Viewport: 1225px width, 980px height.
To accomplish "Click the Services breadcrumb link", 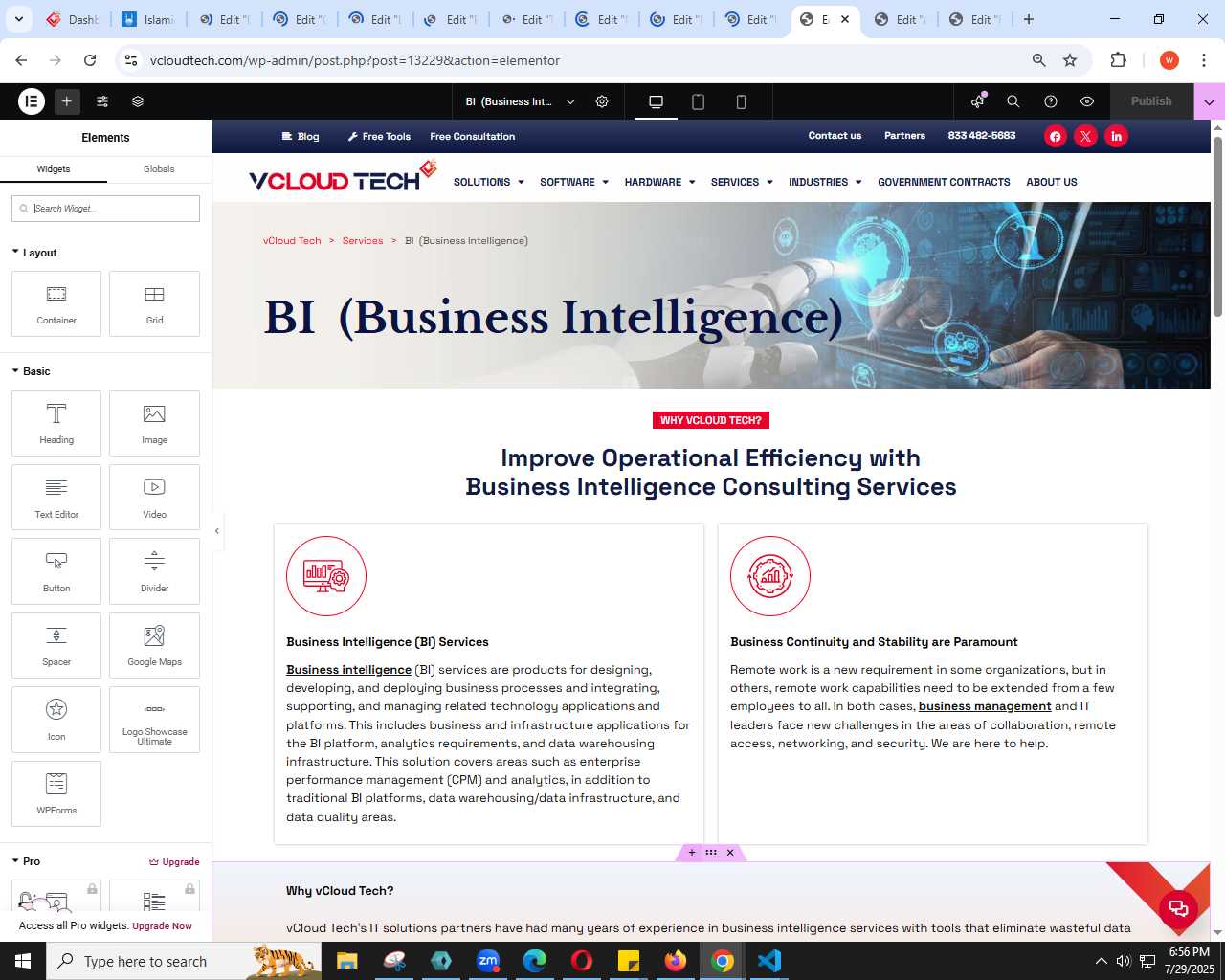I will coord(363,240).
